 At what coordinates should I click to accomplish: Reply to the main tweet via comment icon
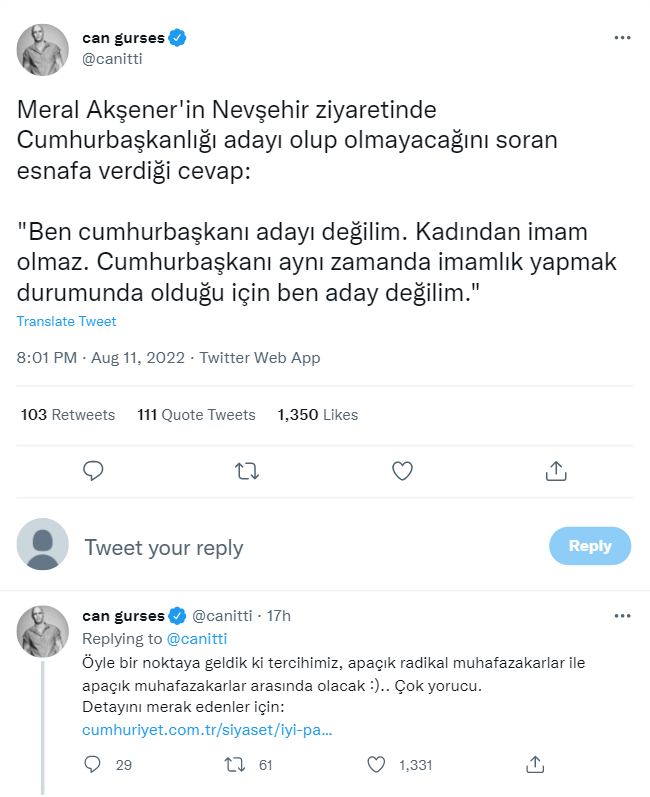point(93,470)
